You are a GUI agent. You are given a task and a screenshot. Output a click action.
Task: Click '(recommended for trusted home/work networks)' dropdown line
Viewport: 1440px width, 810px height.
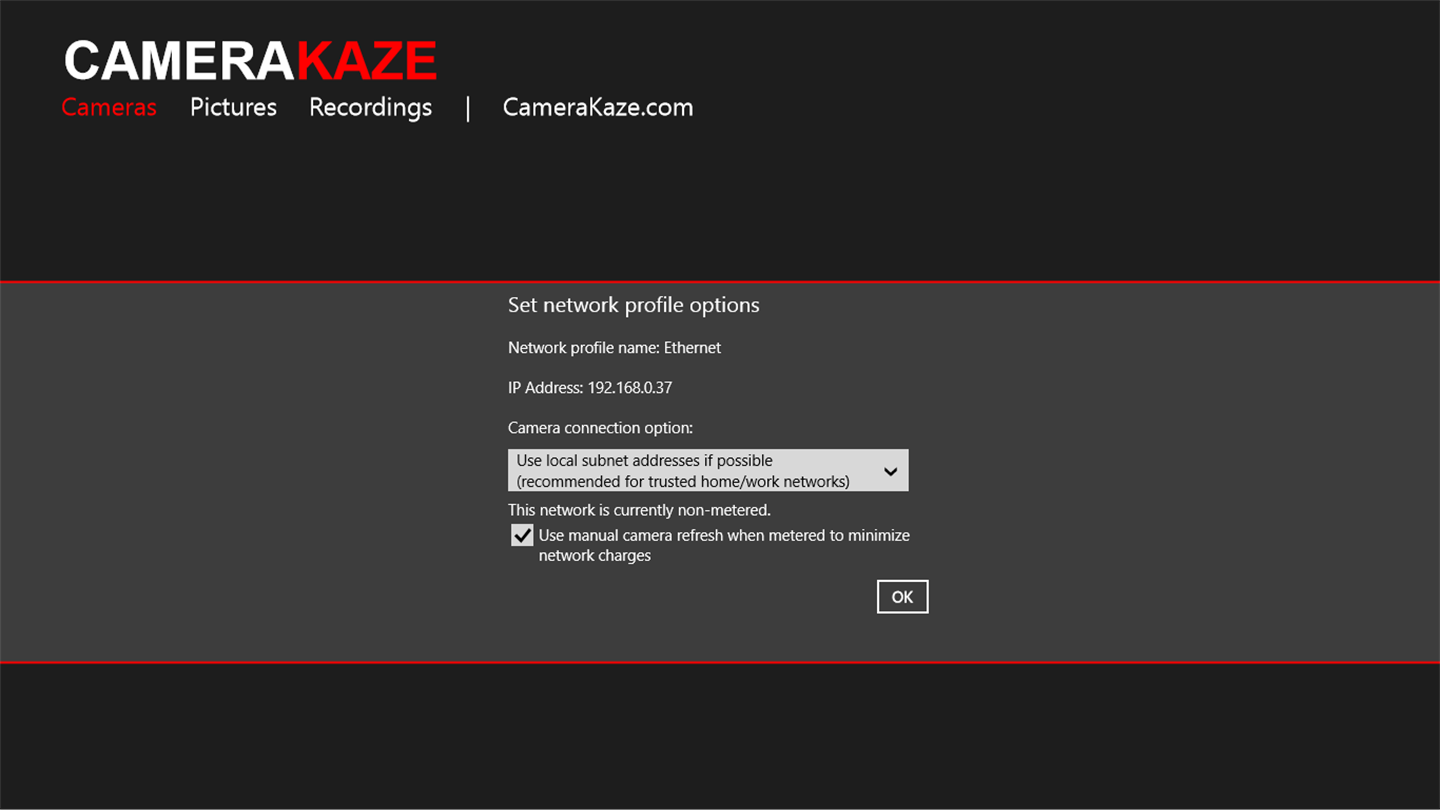point(683,481)
